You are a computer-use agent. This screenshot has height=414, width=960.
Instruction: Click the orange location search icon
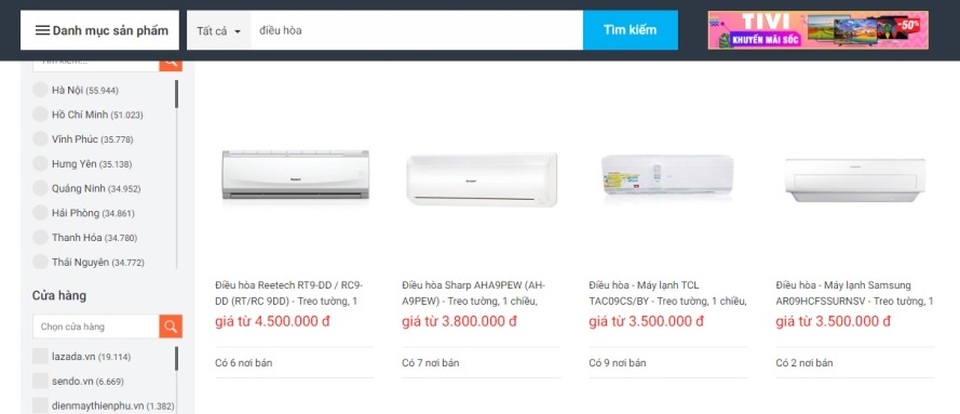(x=171, y=61)
